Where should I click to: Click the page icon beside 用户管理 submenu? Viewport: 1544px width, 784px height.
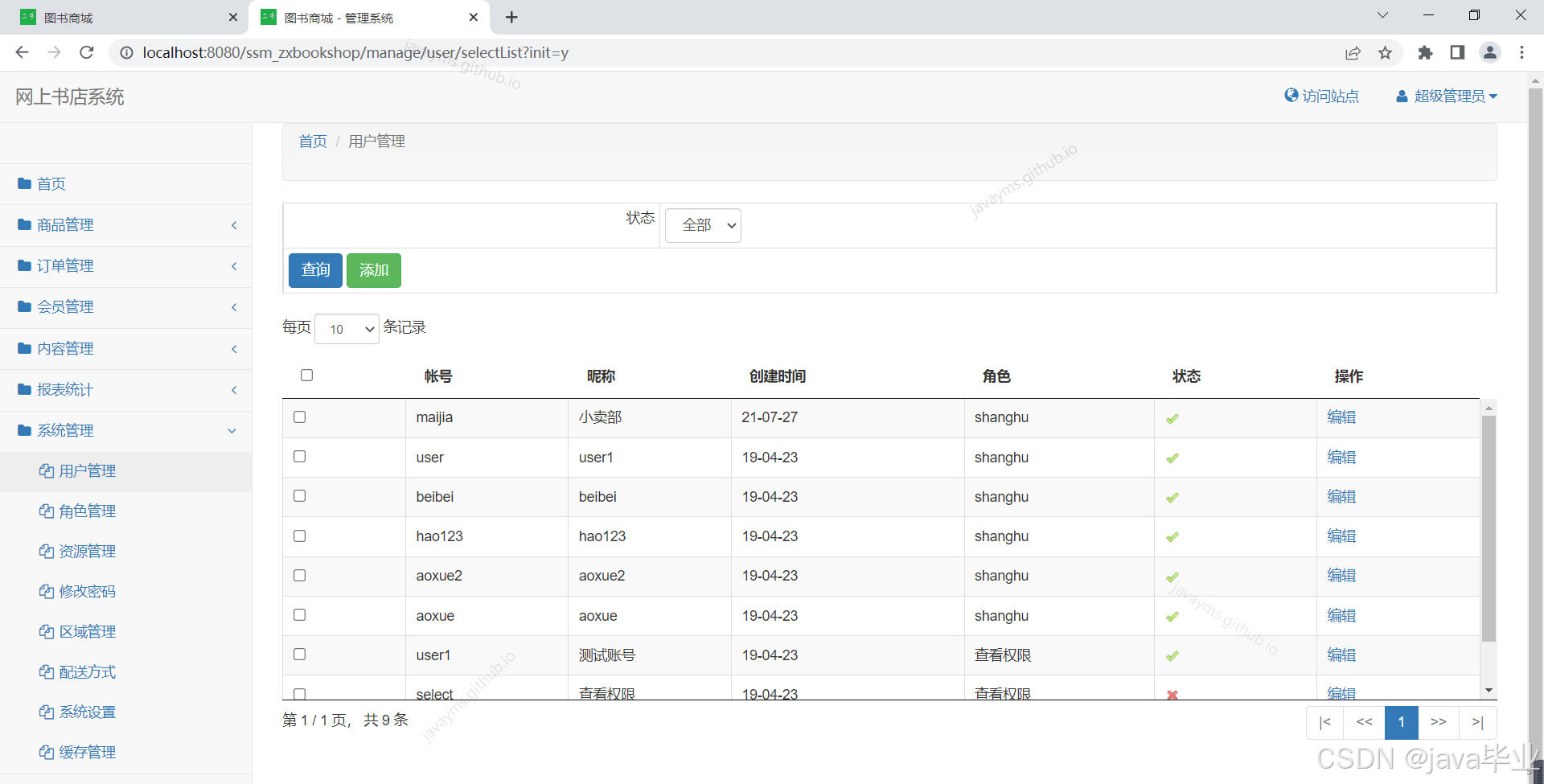(47, 470)
